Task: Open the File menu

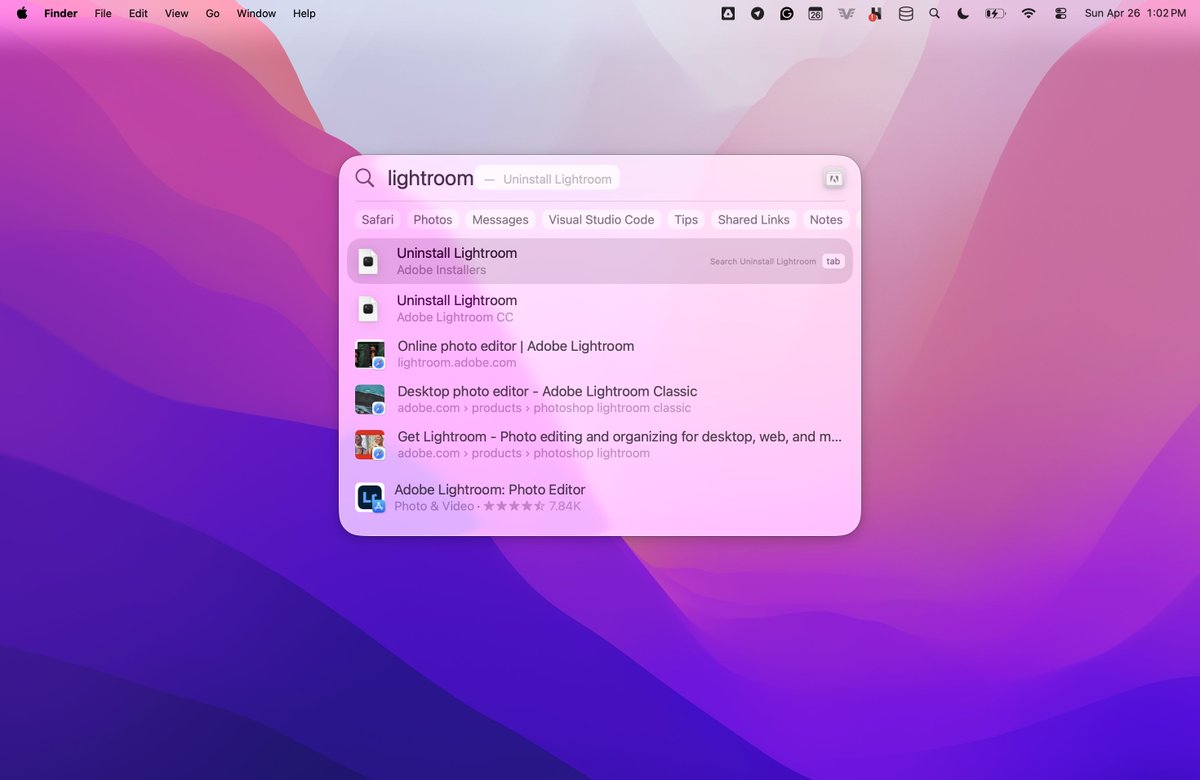Action: tap(103, 13)
